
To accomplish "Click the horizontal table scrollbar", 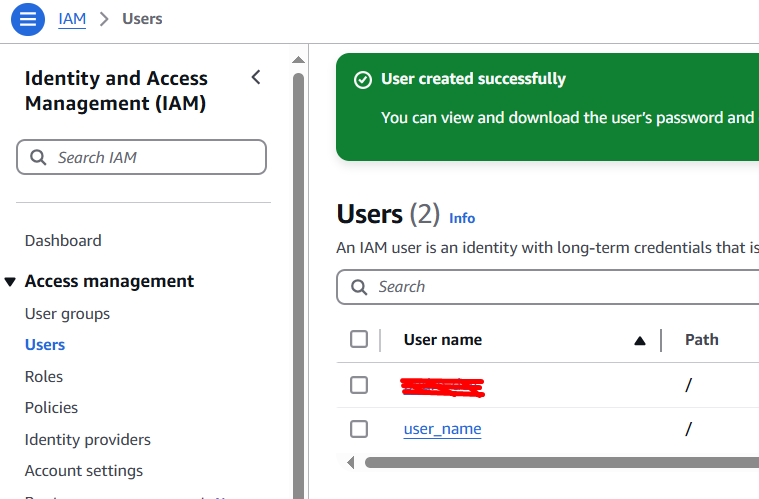I will [560, 462].
